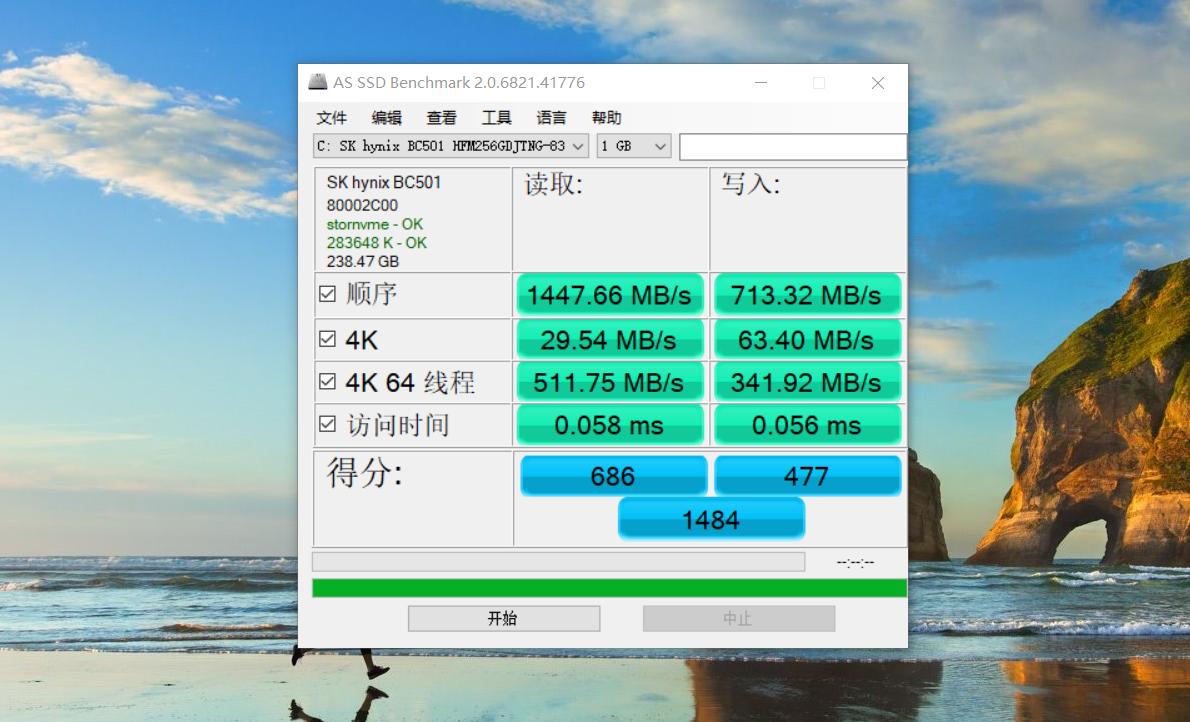Open the 编辑 menu

click(386, 118)
